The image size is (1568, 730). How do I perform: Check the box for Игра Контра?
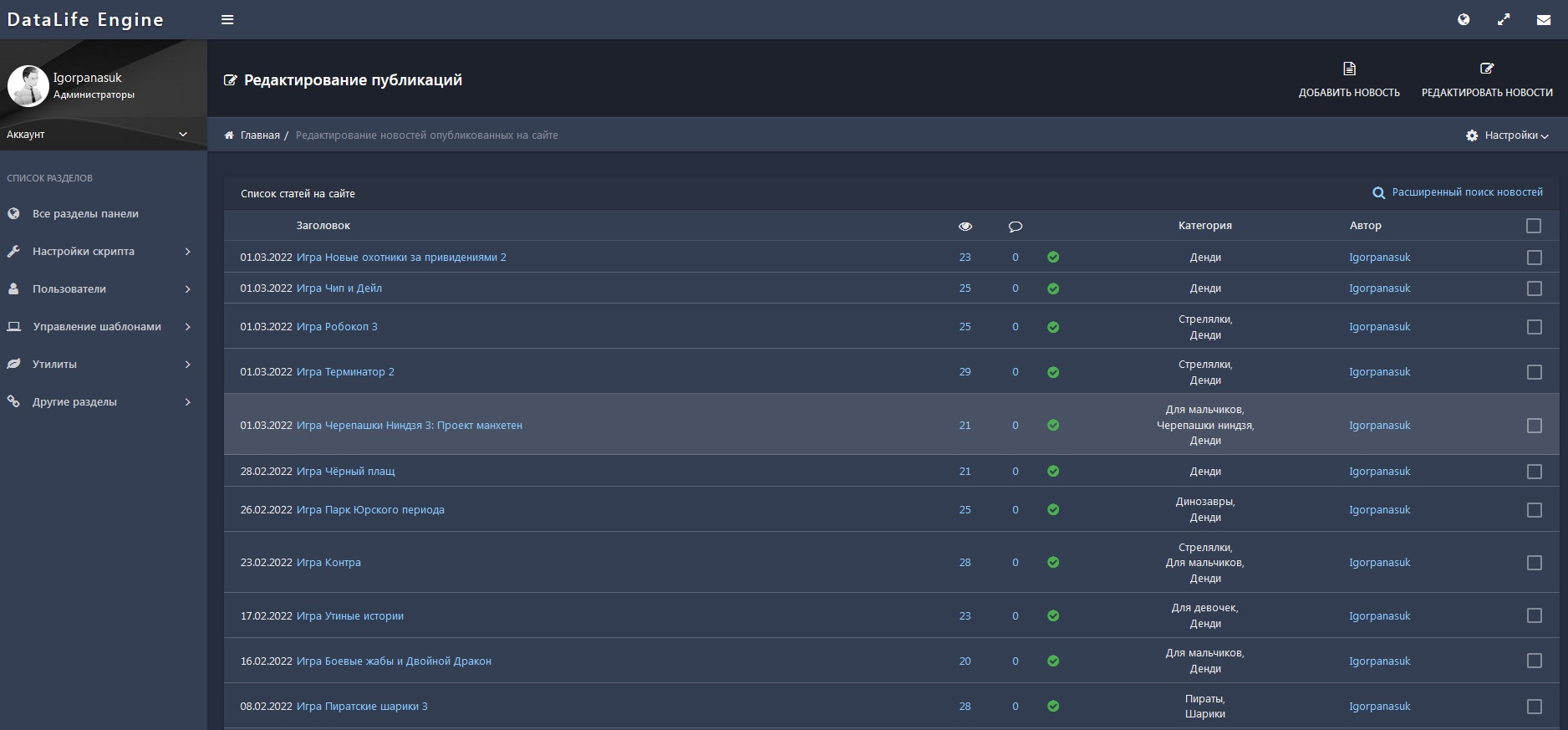(x=1534, y=563)
